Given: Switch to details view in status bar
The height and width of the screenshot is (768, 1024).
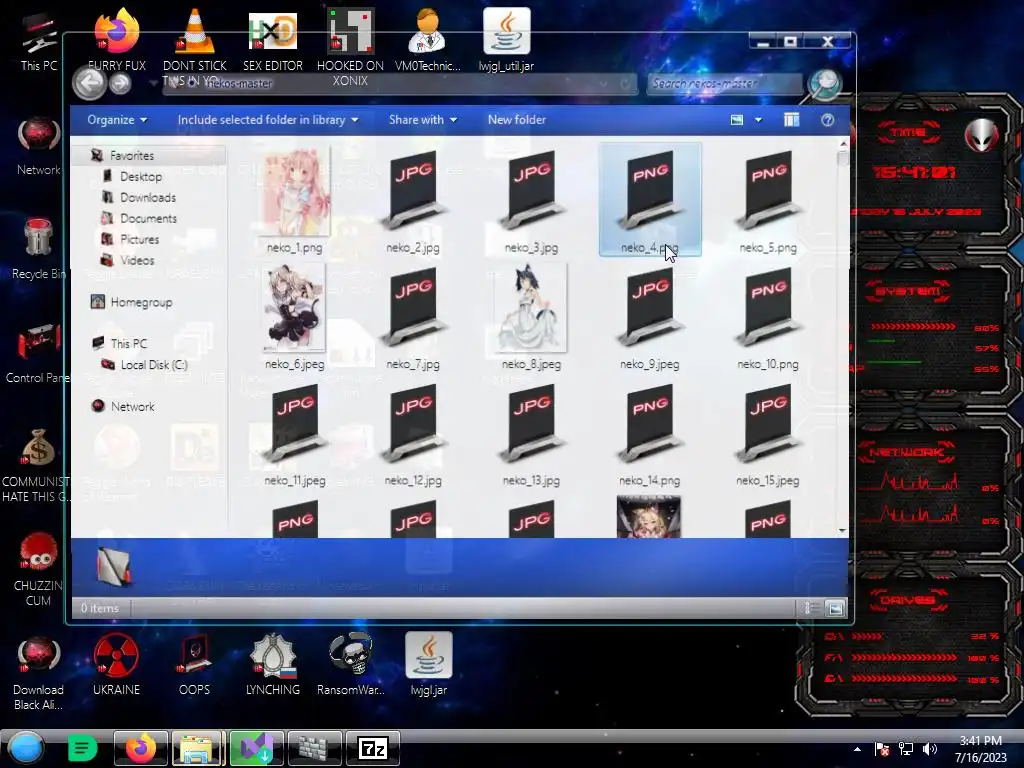Looking at the screenshot, I should pyautogui.click(x=811, y=608).
